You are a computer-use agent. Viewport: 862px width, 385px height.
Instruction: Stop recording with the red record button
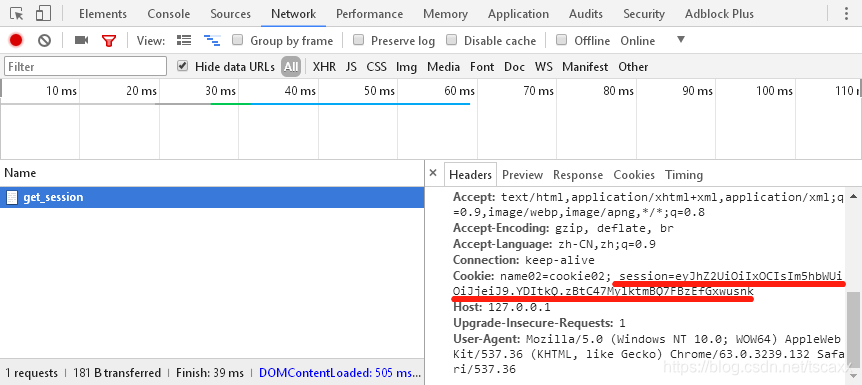(x=16, y=40)
